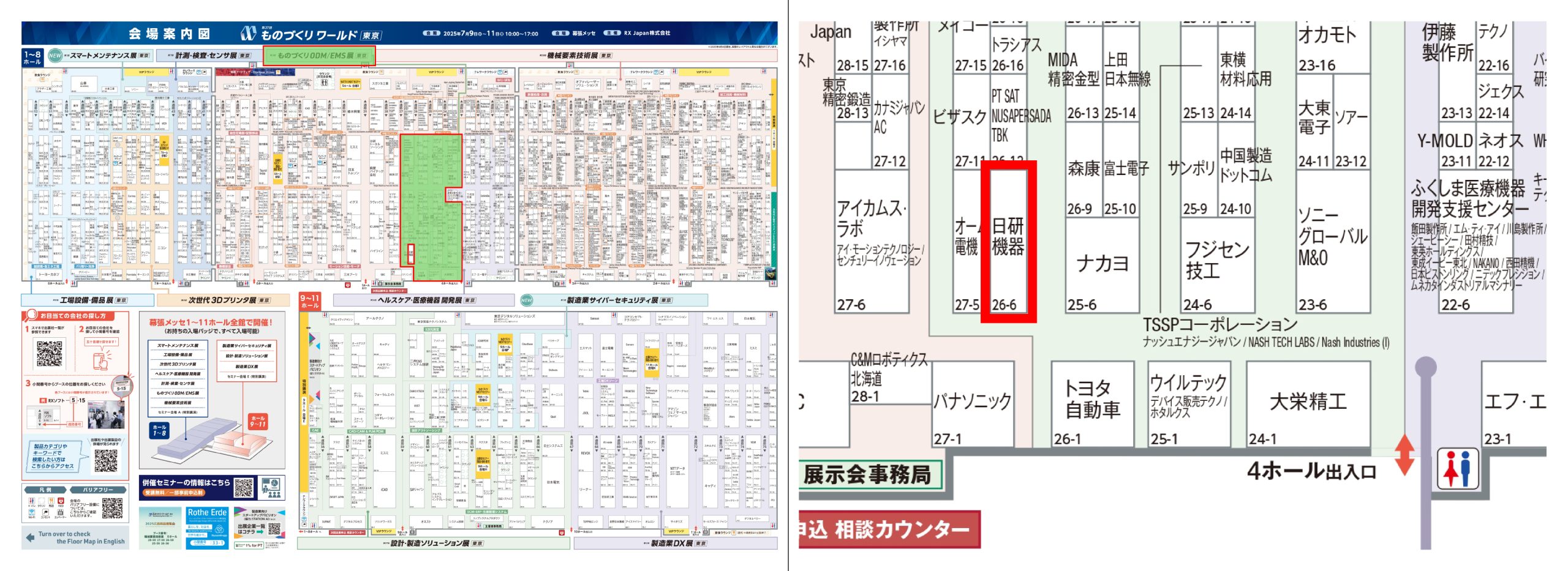The width and height of the screenshot is (1568, 571).
Task: Click the toilet icon in the 凡例 legend
Action: (32, 502)
